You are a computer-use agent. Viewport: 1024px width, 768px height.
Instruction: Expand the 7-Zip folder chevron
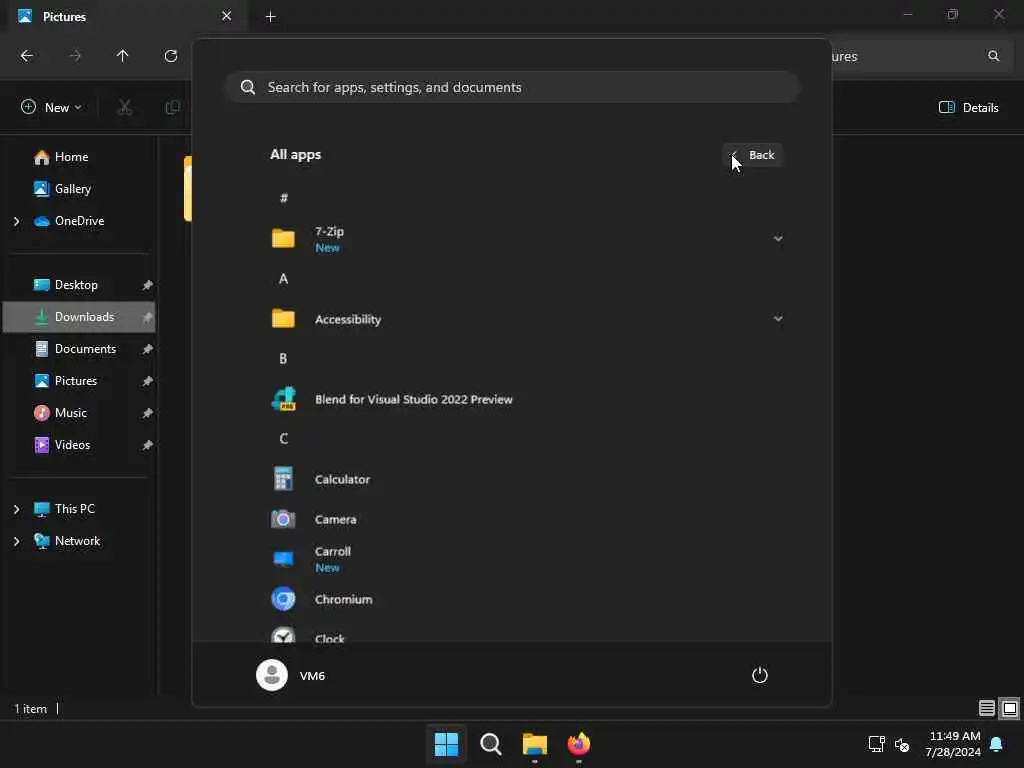coord(778,239)
